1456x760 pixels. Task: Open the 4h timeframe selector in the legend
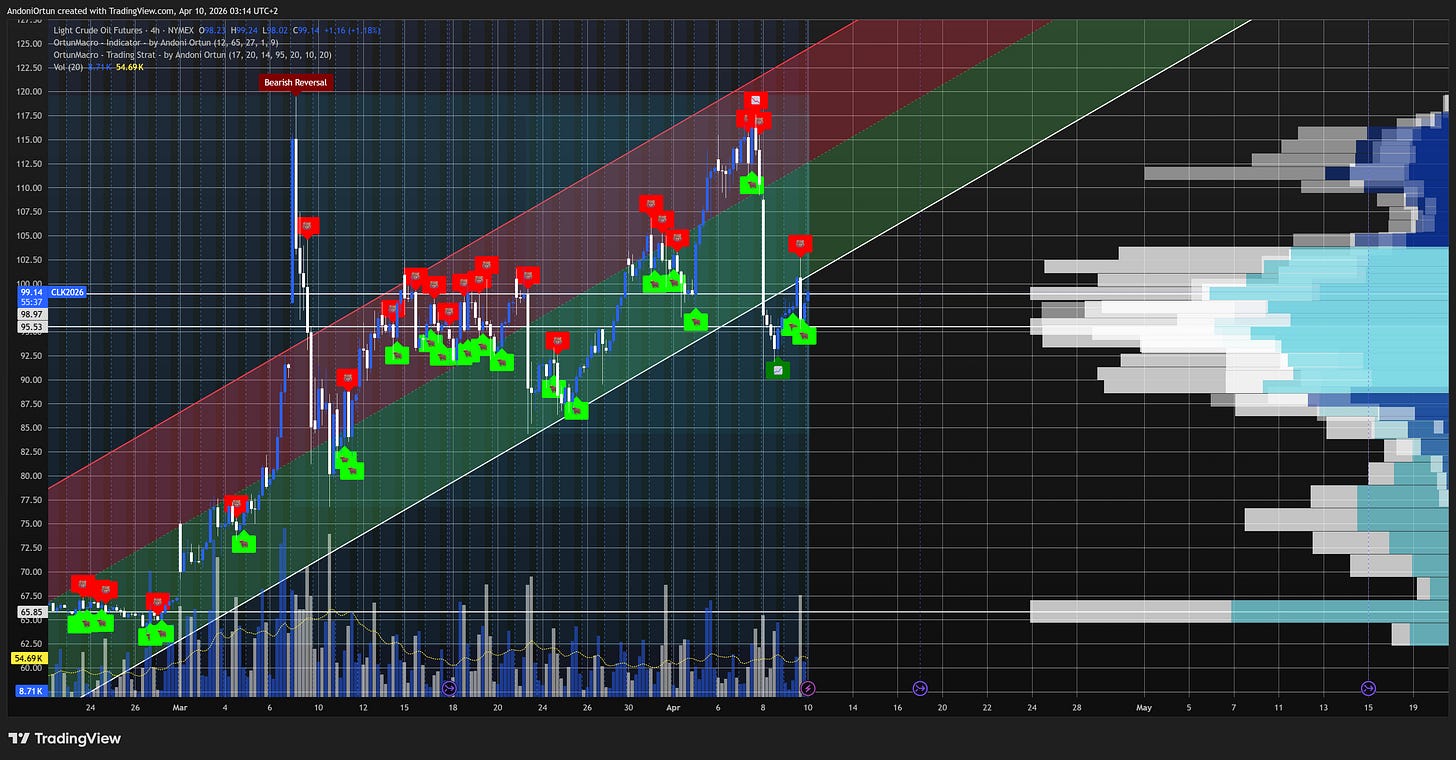click(155, 31)
